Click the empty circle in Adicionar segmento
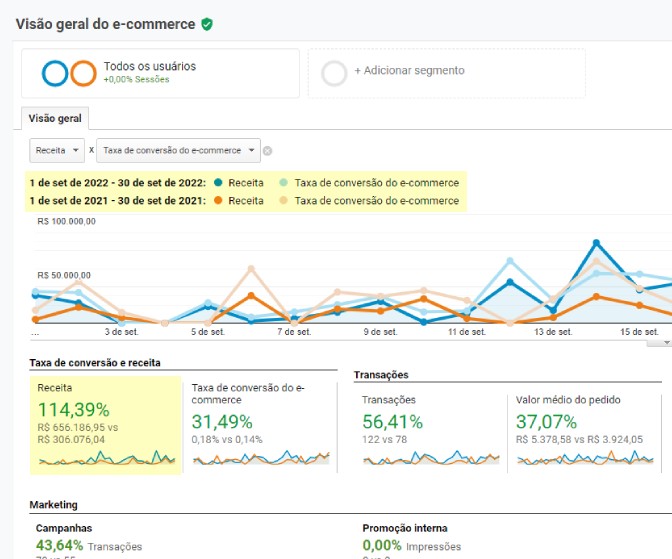 [334, 73]
